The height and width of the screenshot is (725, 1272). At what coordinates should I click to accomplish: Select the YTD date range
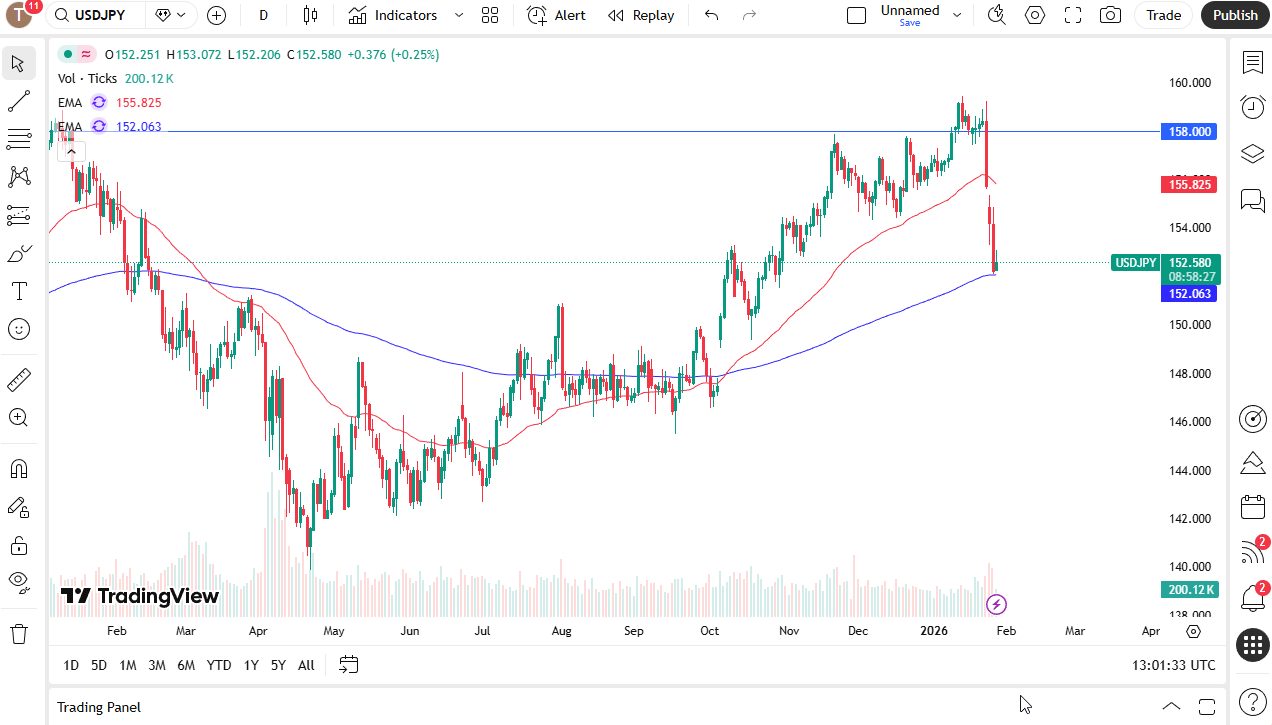coord(219,665)
